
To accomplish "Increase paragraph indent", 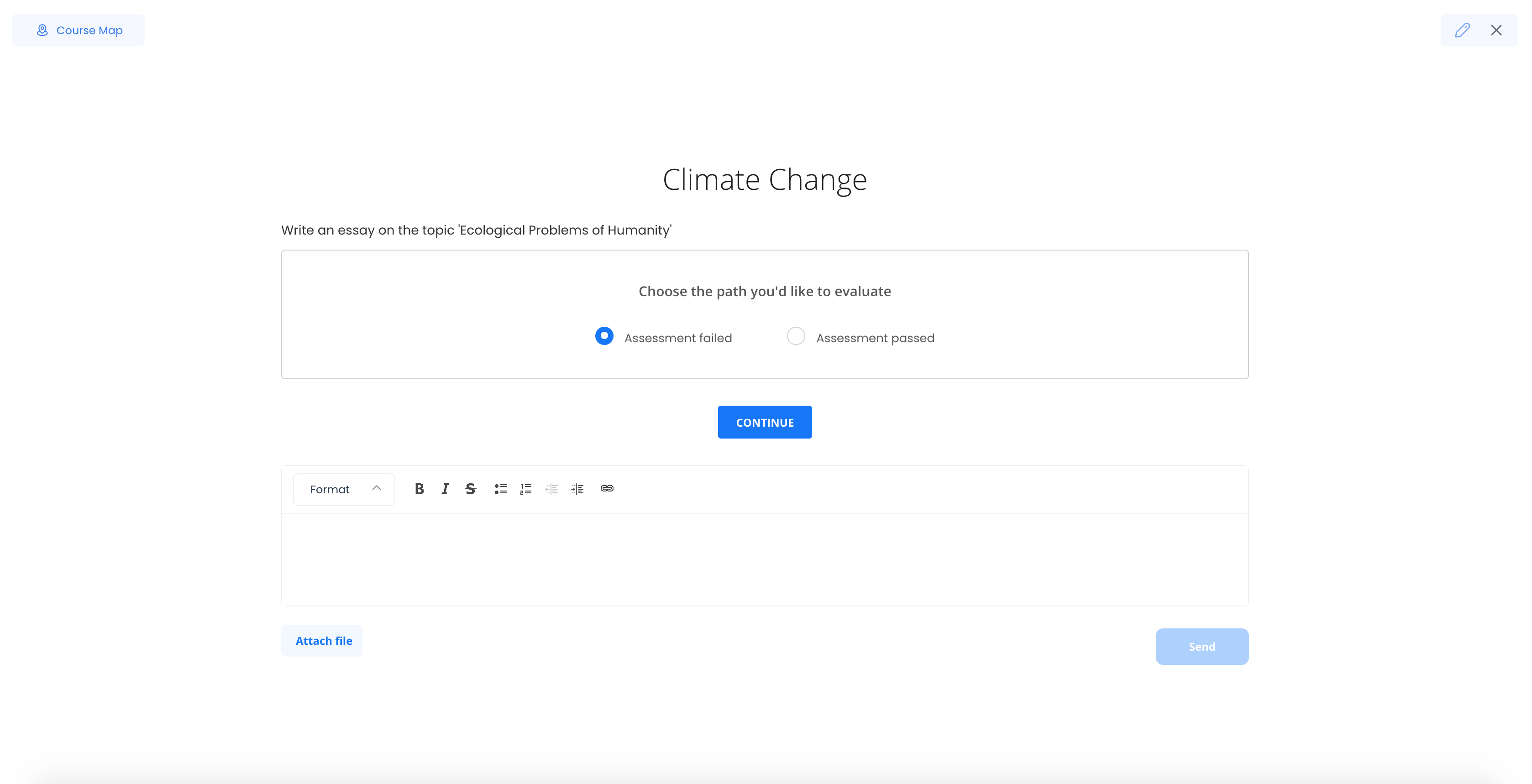I will 576,489.
